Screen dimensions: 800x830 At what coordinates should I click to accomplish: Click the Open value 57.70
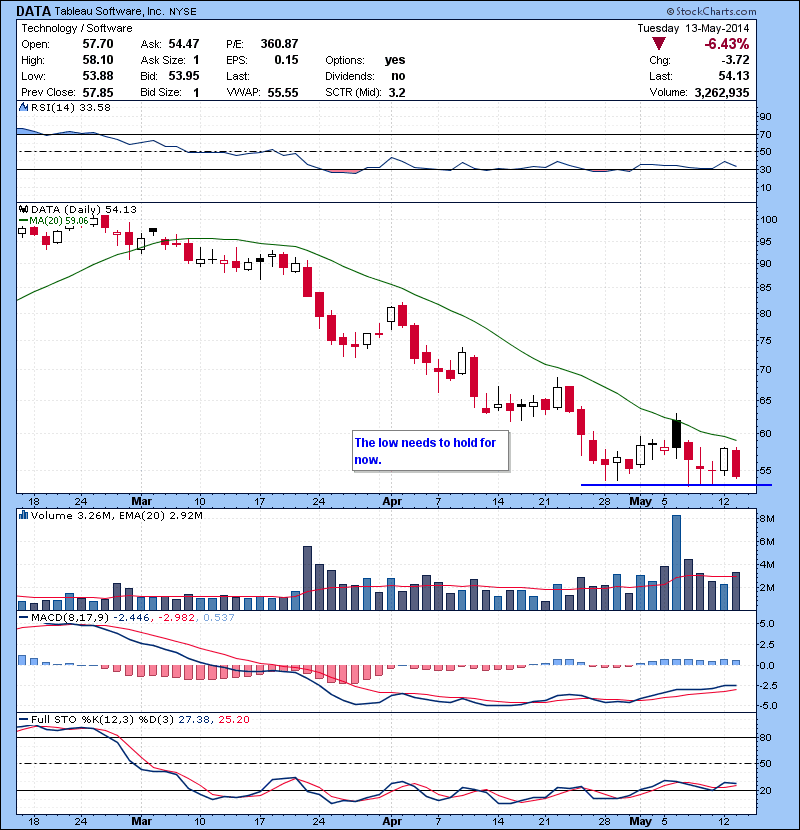pos(98,43)
